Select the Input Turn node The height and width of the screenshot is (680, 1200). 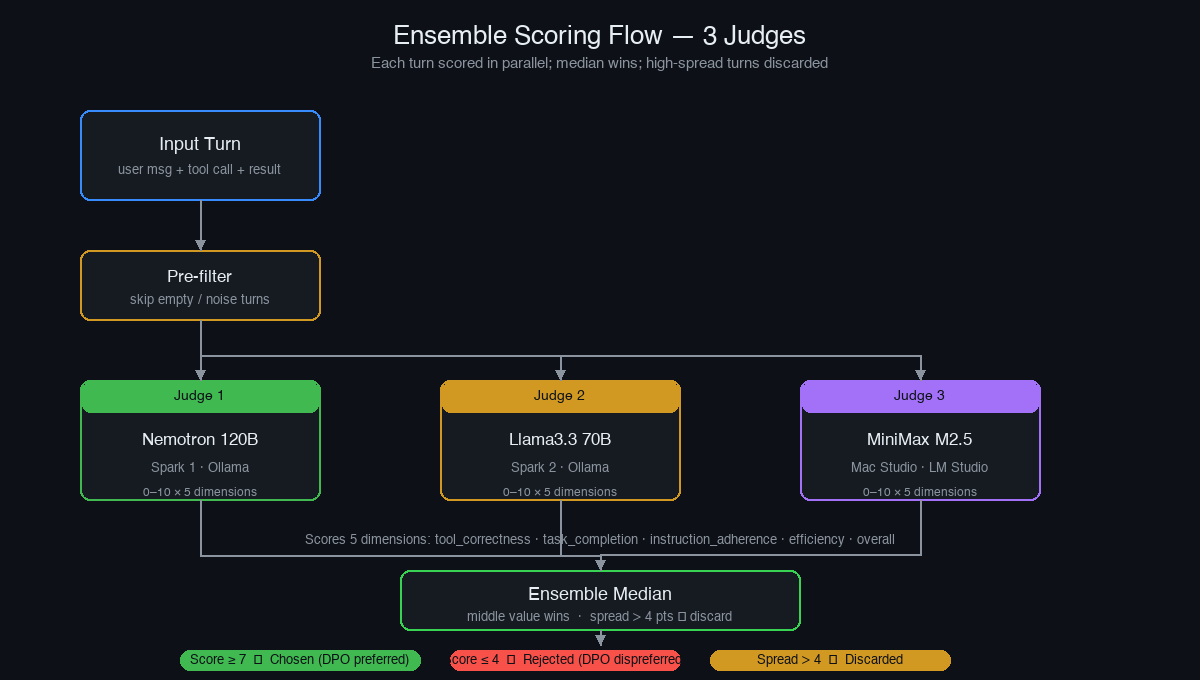[x=200, y=155]
